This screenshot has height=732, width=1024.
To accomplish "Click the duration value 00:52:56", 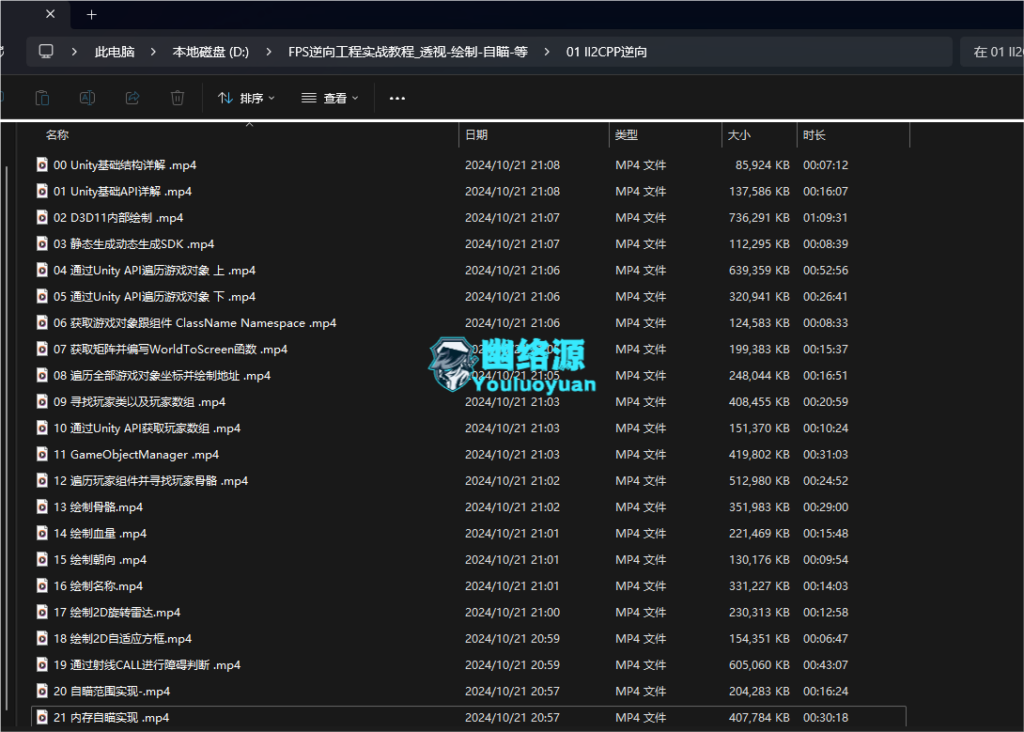I will click(825, 270).
